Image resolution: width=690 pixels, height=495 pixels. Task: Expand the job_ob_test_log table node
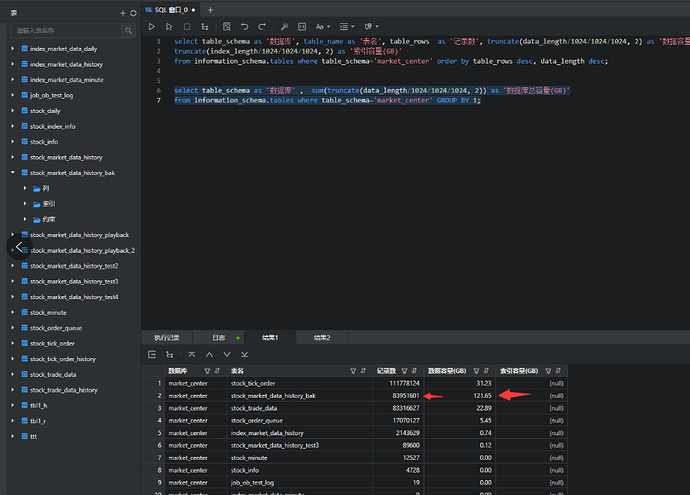tap(13, 95)
